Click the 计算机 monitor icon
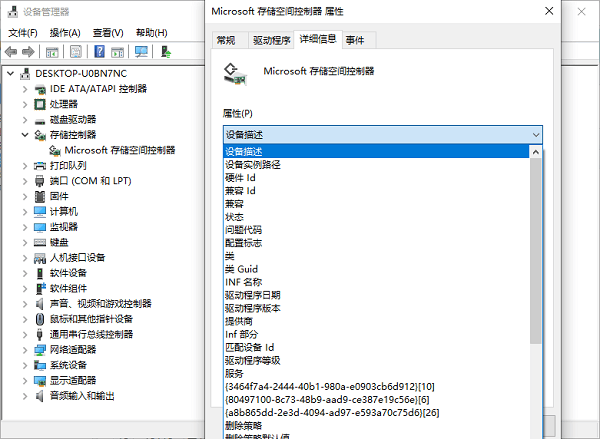Screen dimensions: 600x439 pos(40,212)
